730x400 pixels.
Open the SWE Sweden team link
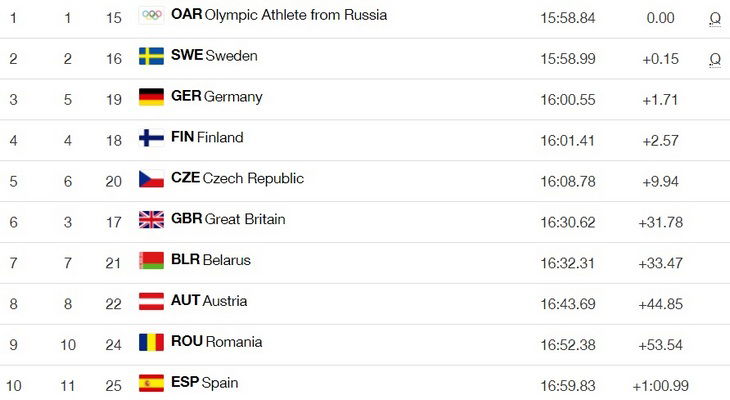click(x=214, y=55)
